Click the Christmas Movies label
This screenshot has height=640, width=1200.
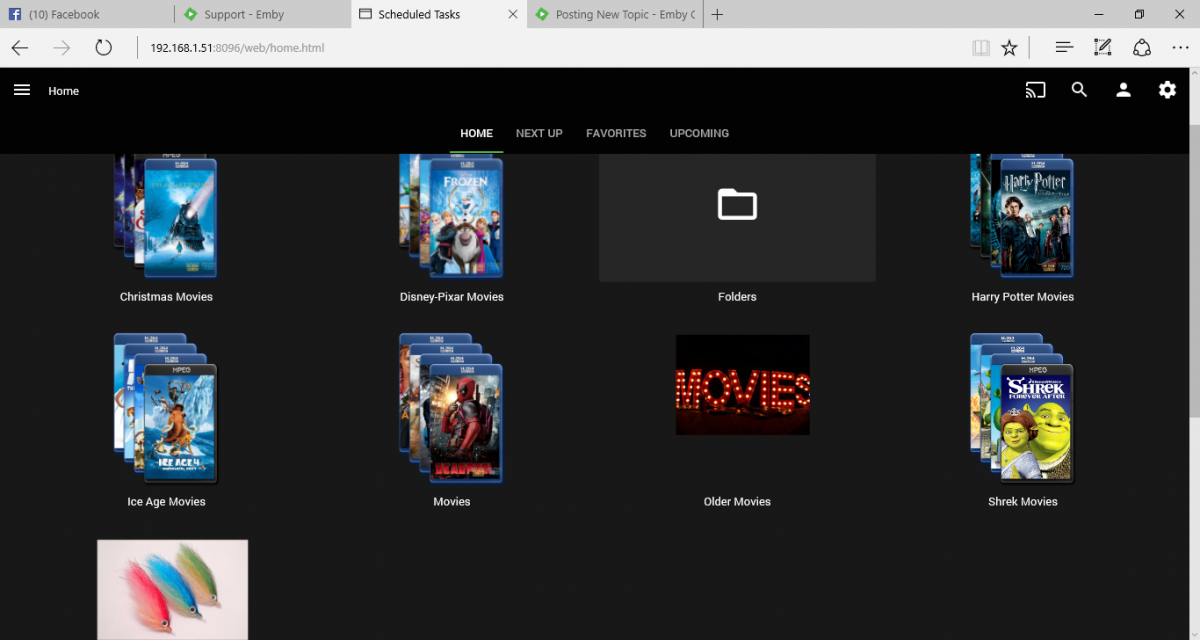point(166,297)
